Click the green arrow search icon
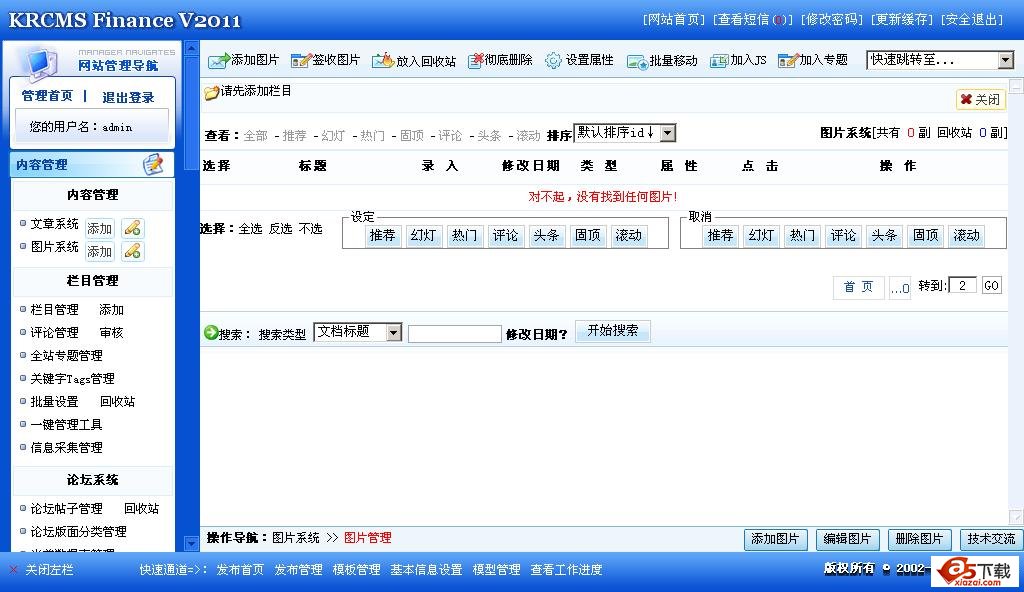This screenshot has width=1024, height=592. (210, 333)
